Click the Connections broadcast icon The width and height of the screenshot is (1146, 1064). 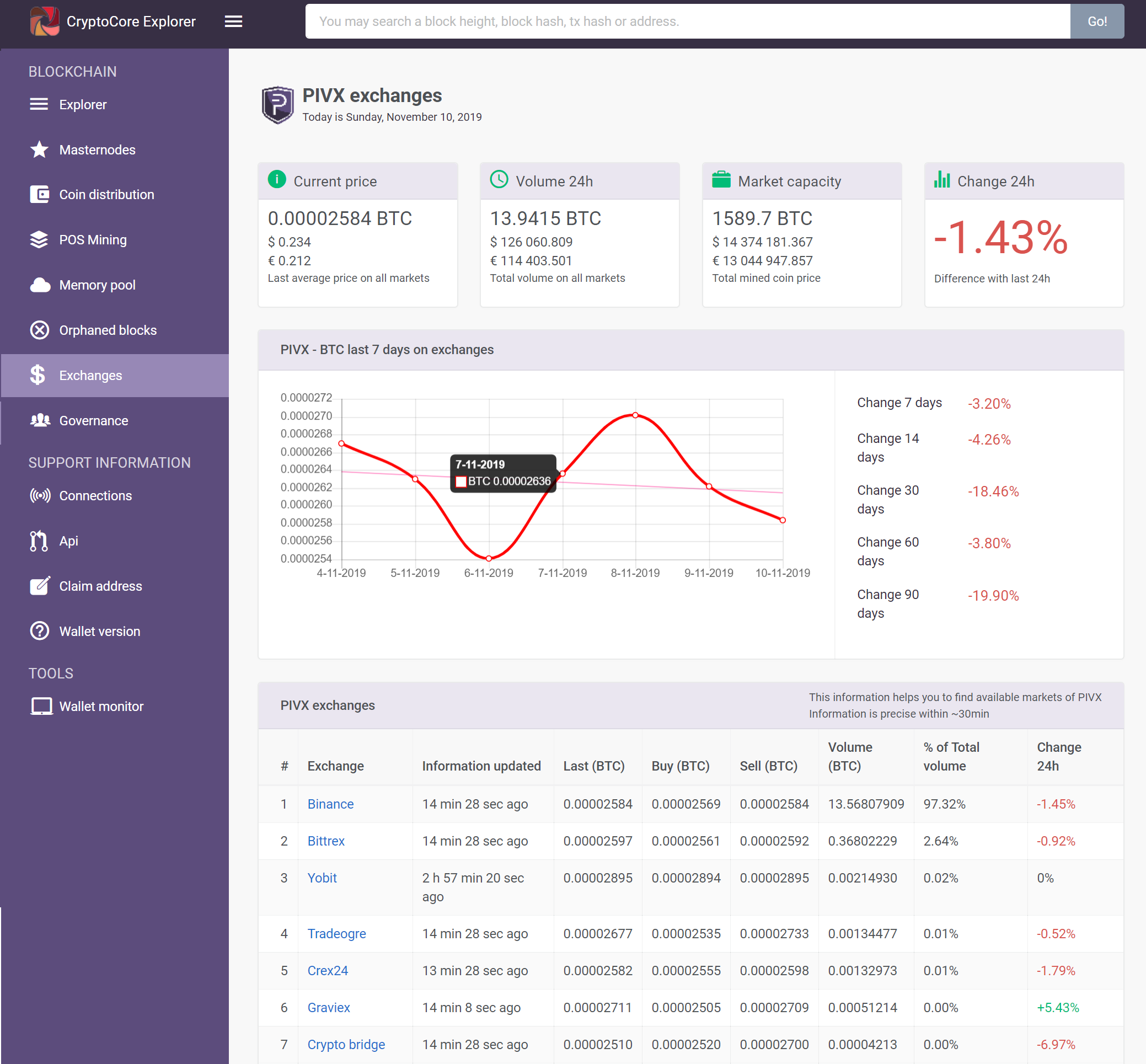pos(40,496)
